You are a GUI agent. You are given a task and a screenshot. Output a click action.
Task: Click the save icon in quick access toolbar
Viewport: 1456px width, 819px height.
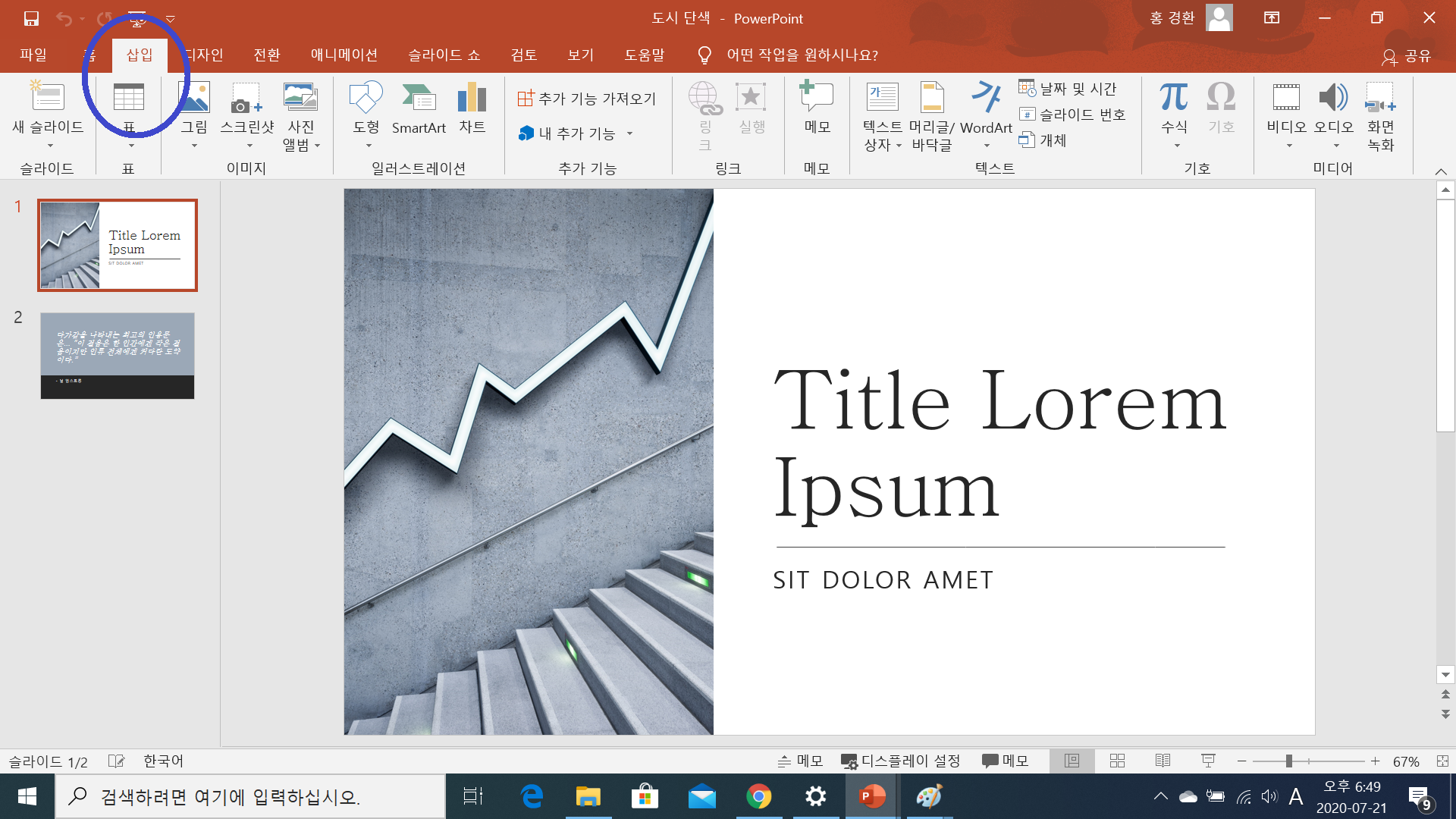[31, 18]
